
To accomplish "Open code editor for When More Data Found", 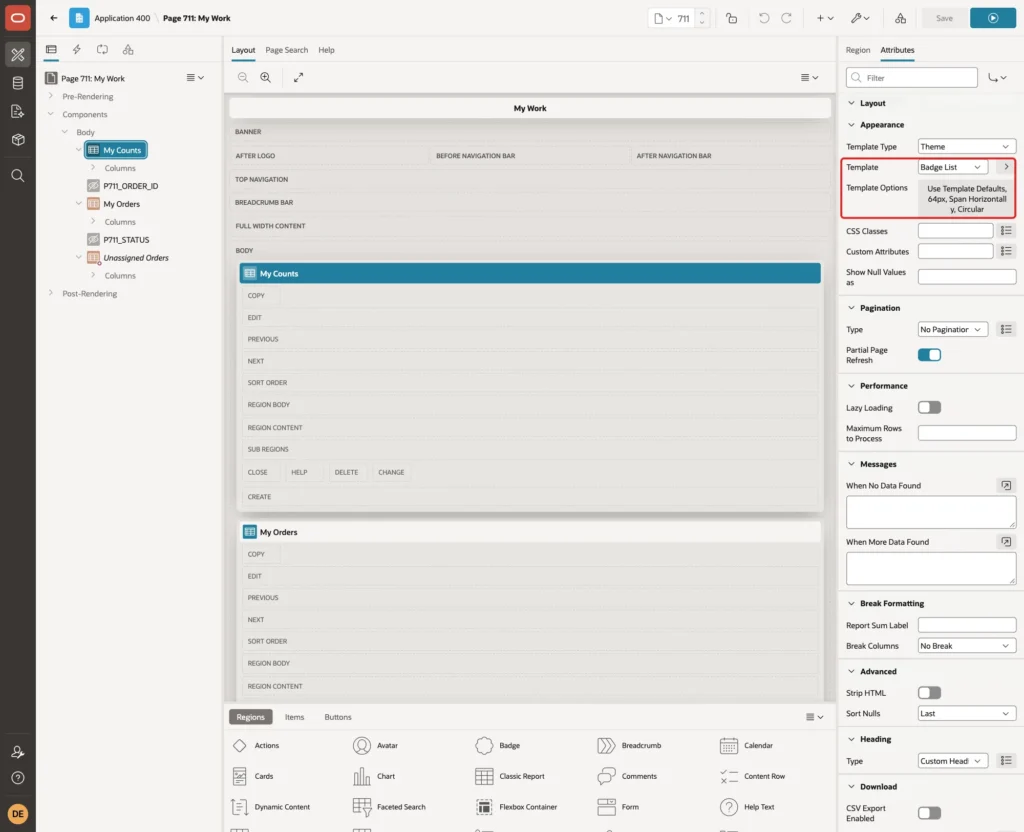I will [x=1006, y=541].
